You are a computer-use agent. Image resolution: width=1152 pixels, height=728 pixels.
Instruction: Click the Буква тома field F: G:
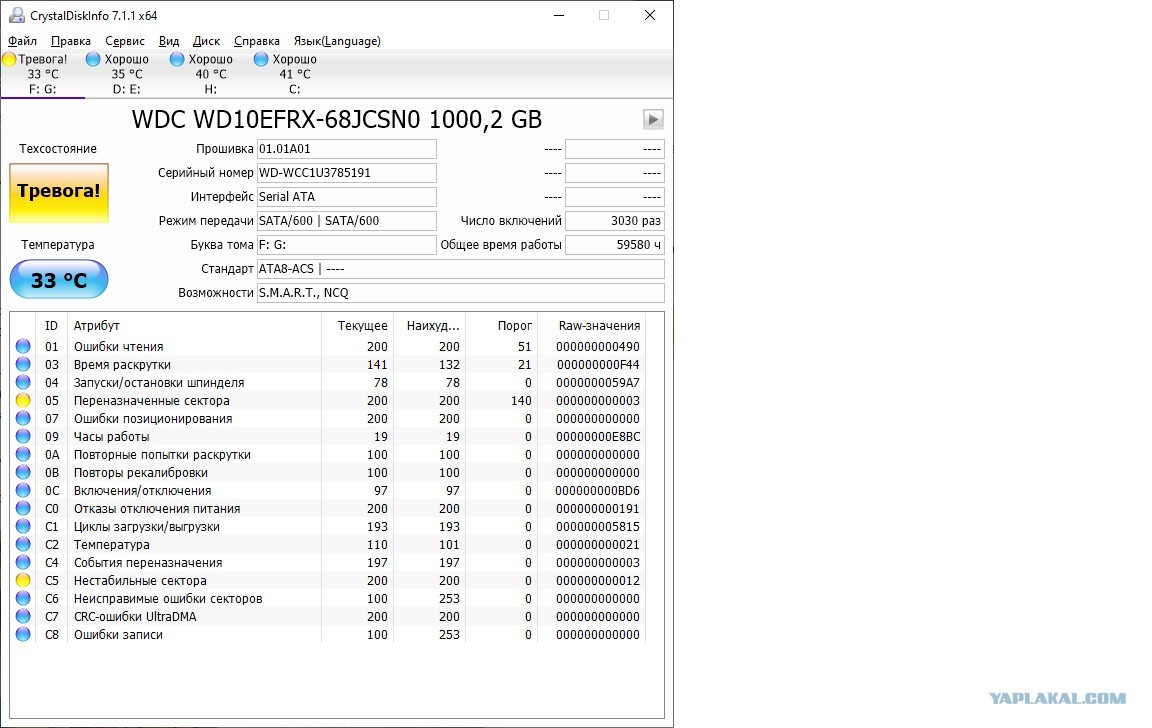(x=347, y=245)
